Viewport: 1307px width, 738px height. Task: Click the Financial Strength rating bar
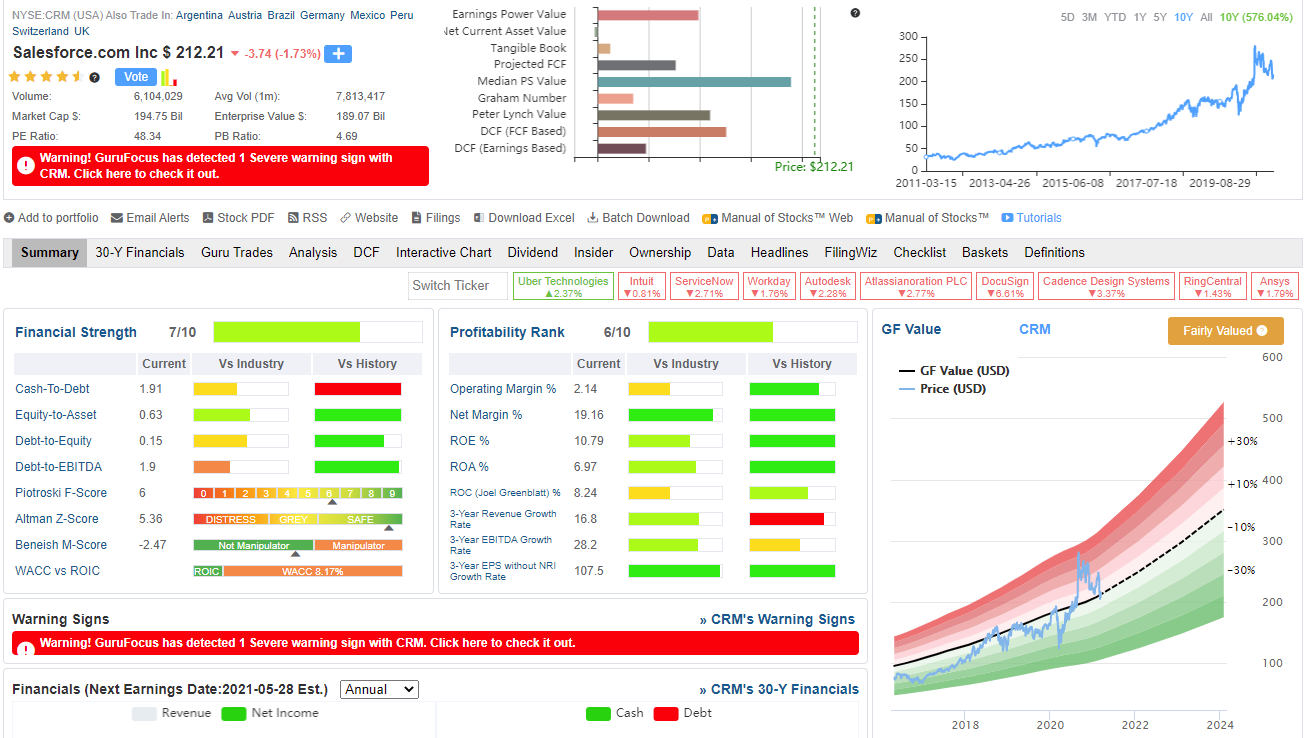(x=318, y=332)
